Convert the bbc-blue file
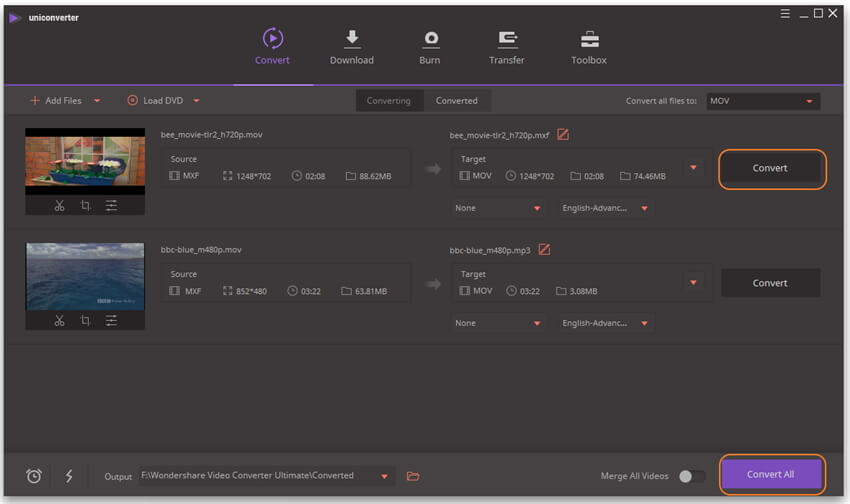 coord(770,283)
